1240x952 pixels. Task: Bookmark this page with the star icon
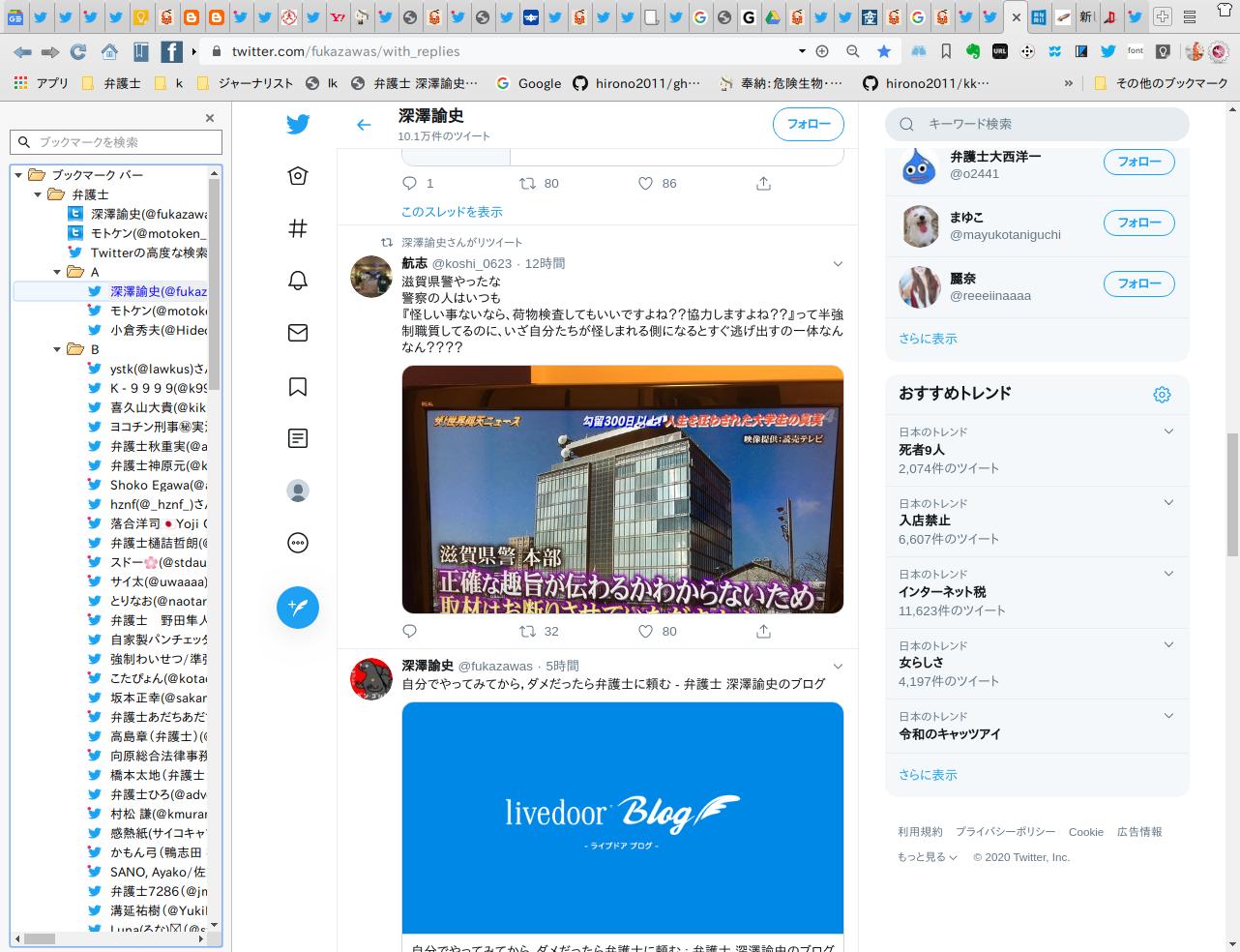pyautogui.click(x=884, y=51)
